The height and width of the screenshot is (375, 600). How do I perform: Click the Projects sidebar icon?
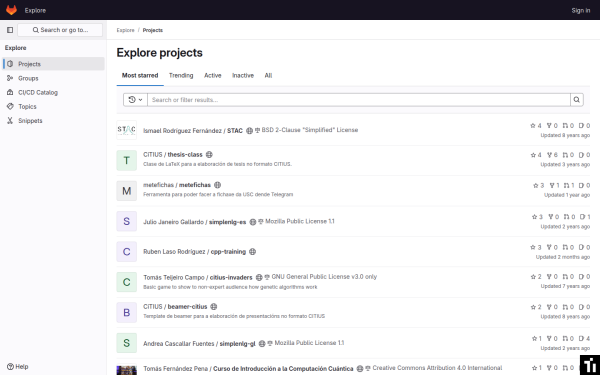pyautogui.click(x=10, y=64)
